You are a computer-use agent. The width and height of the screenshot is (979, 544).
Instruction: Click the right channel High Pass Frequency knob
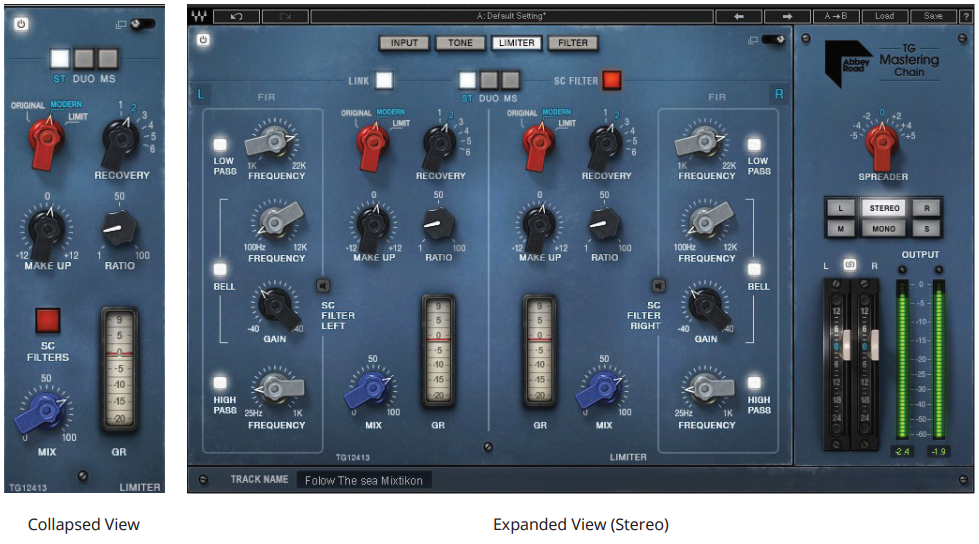pyautogui.click(x=706, y=388)
